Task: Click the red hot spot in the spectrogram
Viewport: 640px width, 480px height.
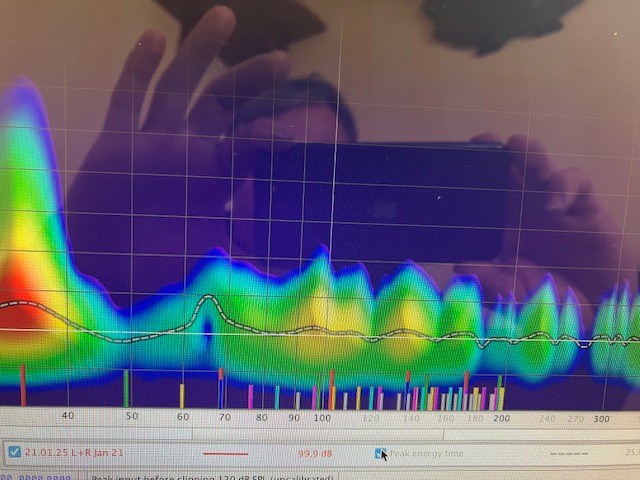Action: pyautogui.click(x=25, y=290)
